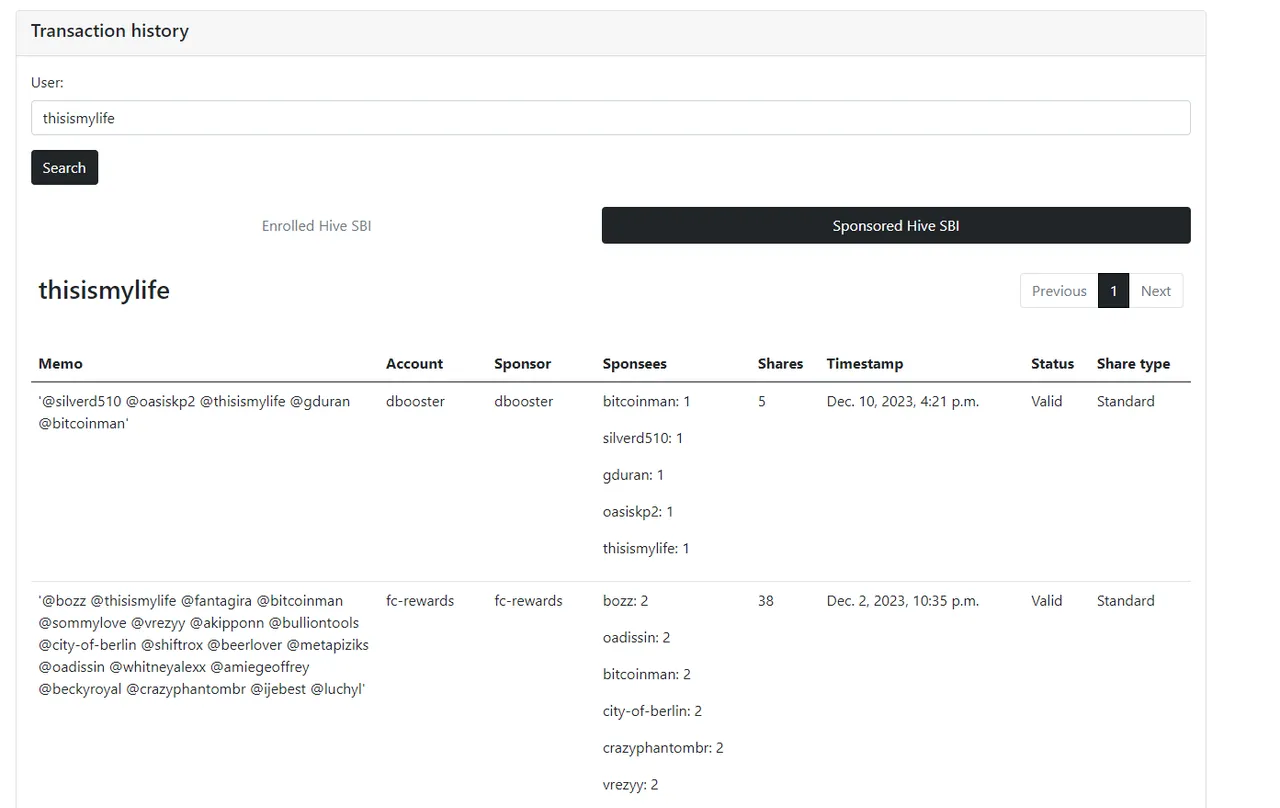1280x808 pixels.
Task: Click the sponsee 'vrezyy: 2'
Action: click(x=630, y=785)
